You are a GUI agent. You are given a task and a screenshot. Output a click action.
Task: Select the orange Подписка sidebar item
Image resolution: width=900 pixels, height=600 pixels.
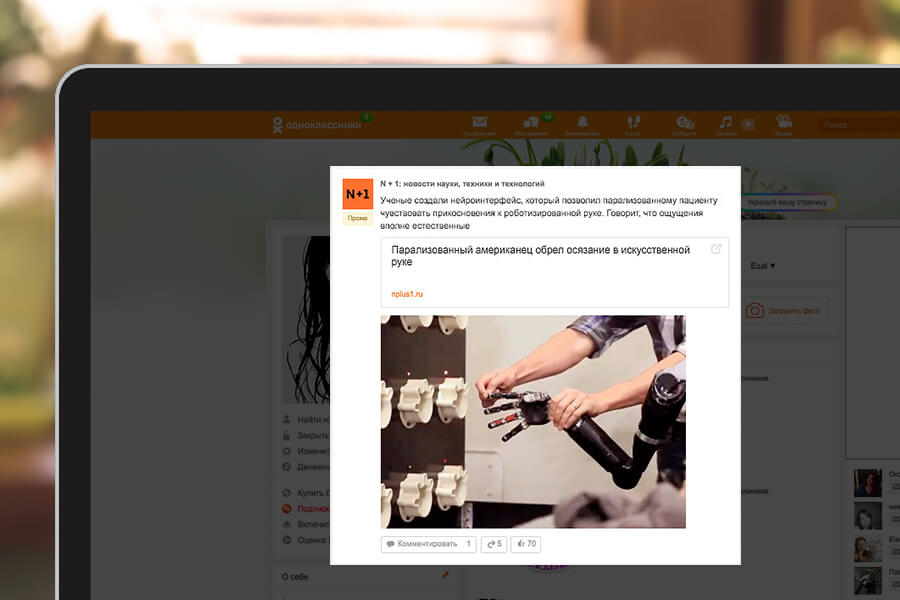313,509
